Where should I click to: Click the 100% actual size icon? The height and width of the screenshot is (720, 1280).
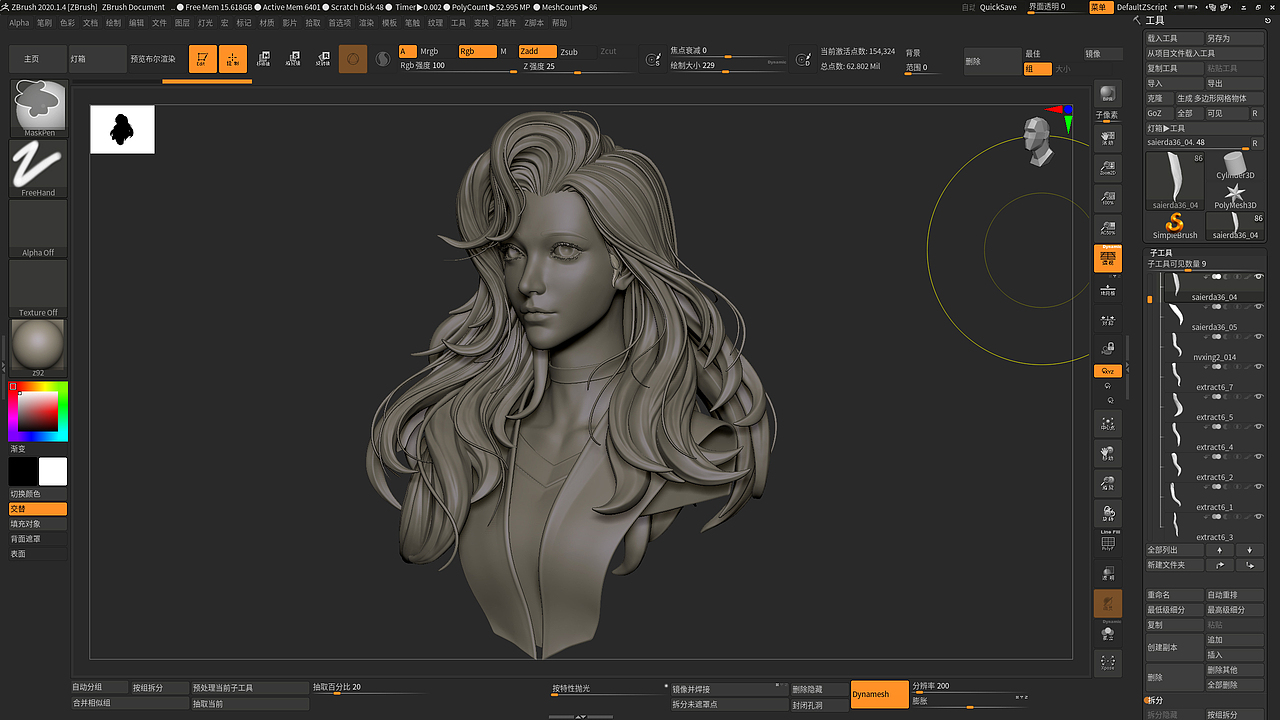[x=1107, y=198]
